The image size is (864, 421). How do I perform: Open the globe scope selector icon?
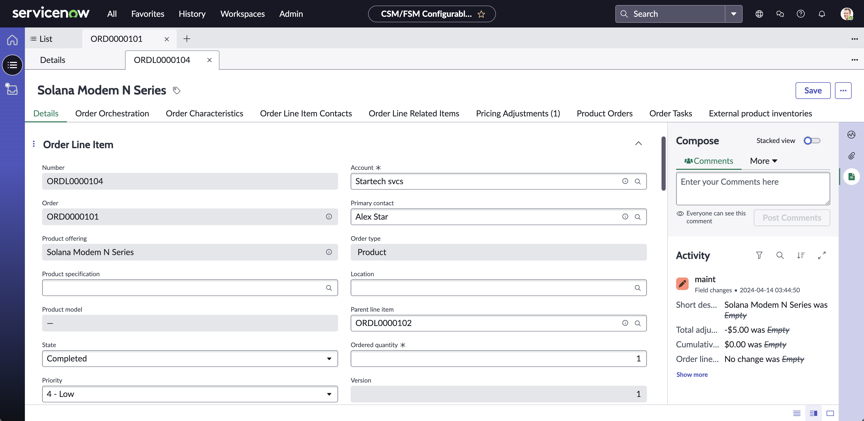[x=759, y=14]
